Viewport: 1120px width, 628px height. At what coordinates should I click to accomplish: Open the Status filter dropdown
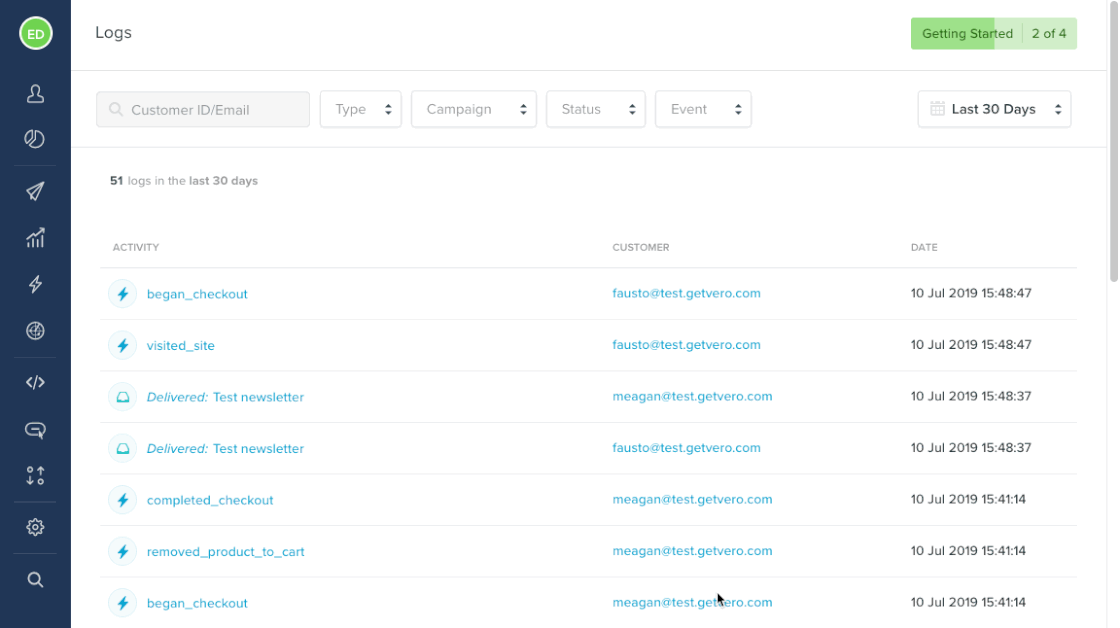(595, 109)
